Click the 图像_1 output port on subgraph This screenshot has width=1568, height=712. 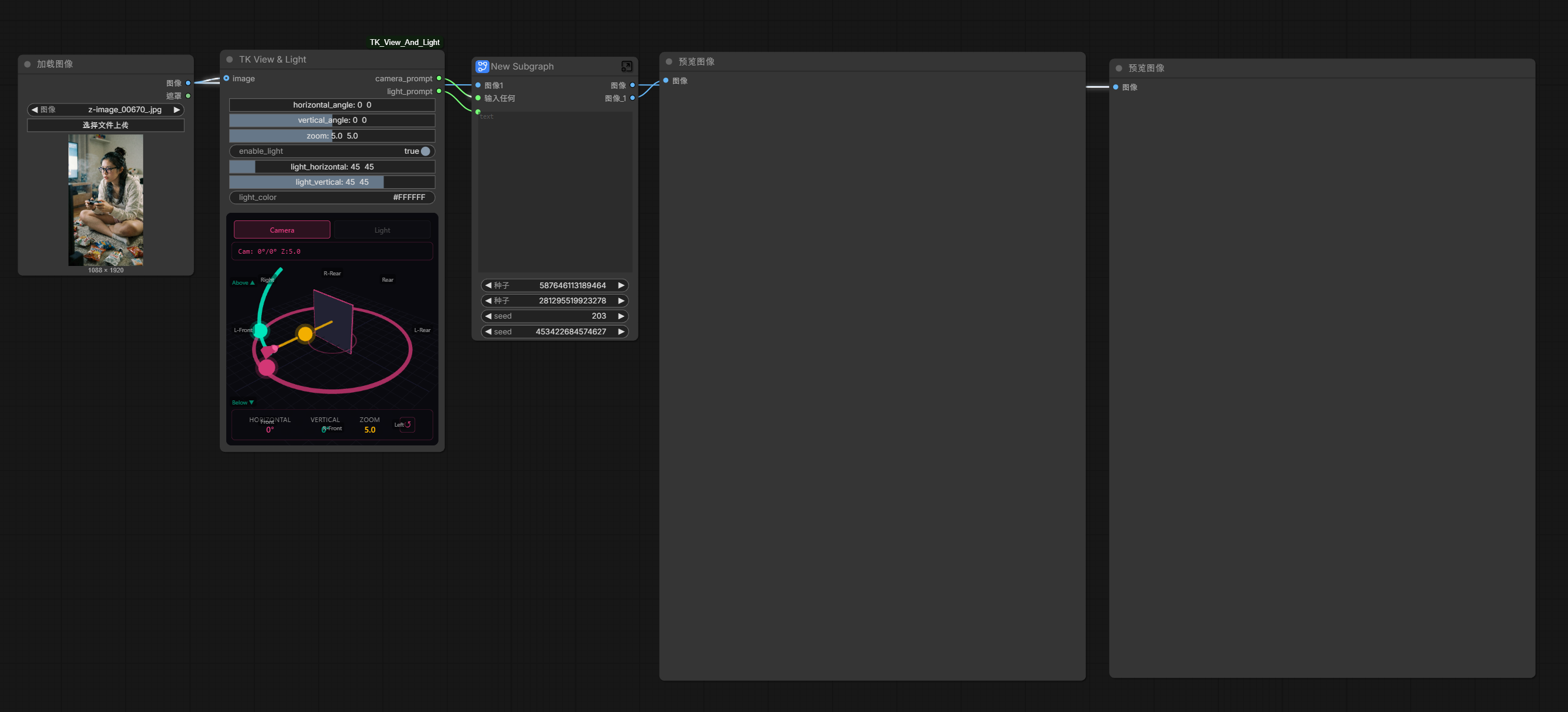pos(633,98)
